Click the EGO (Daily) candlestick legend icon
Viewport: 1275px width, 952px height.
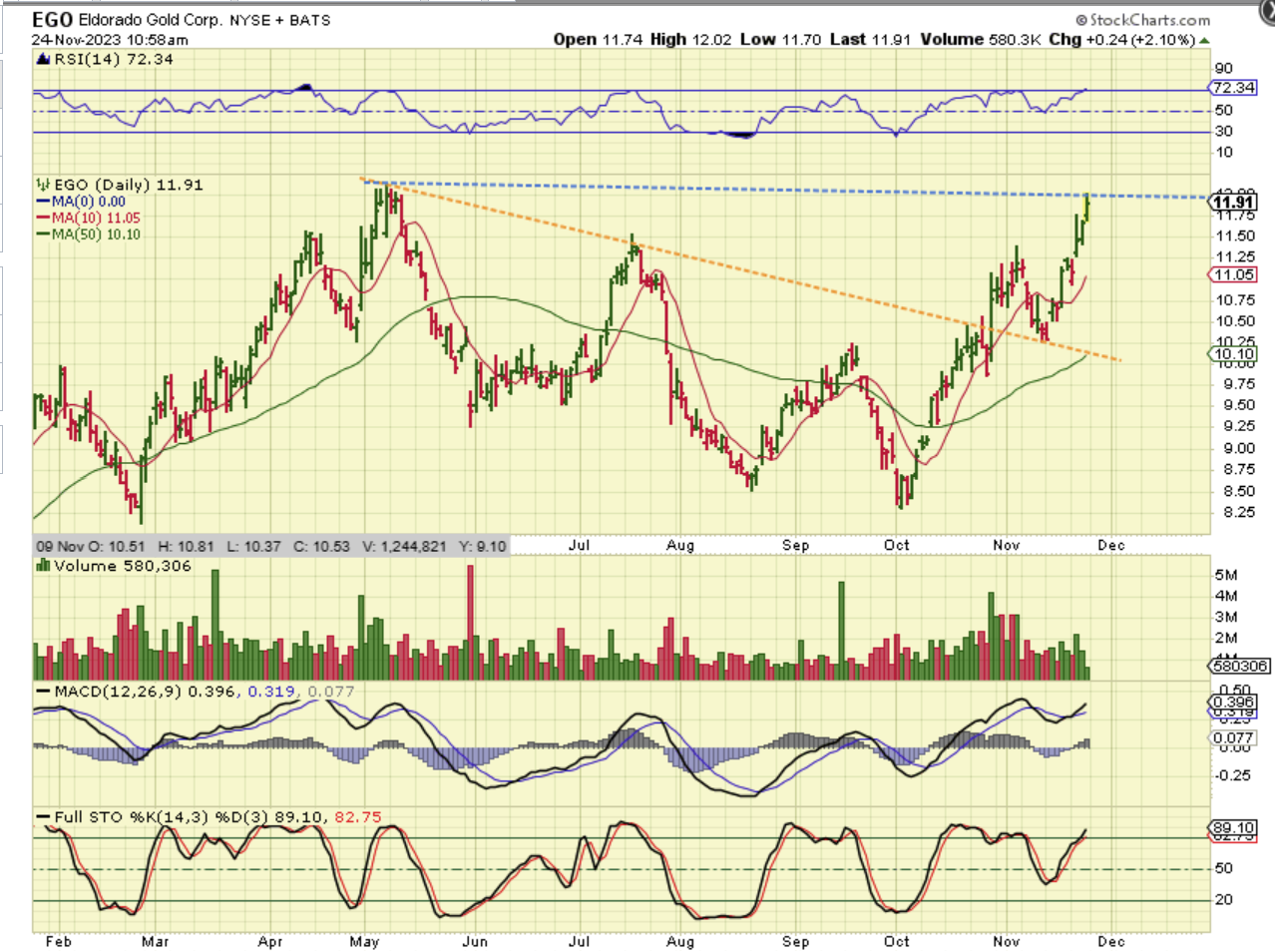[x=42, y=185]
